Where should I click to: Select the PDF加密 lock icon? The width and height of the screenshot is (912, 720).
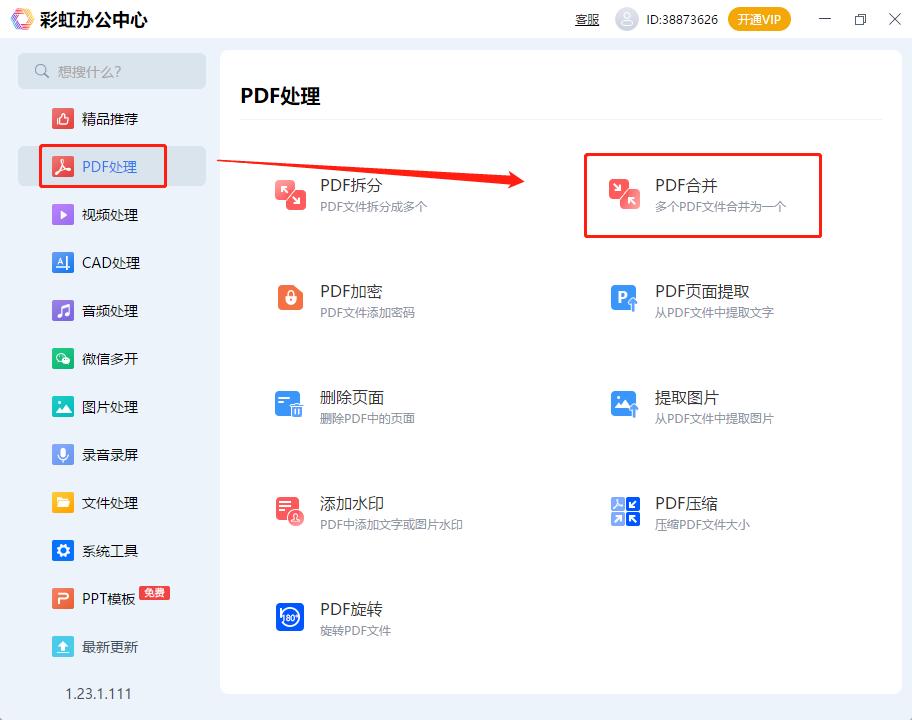click(x=290, y=298)
